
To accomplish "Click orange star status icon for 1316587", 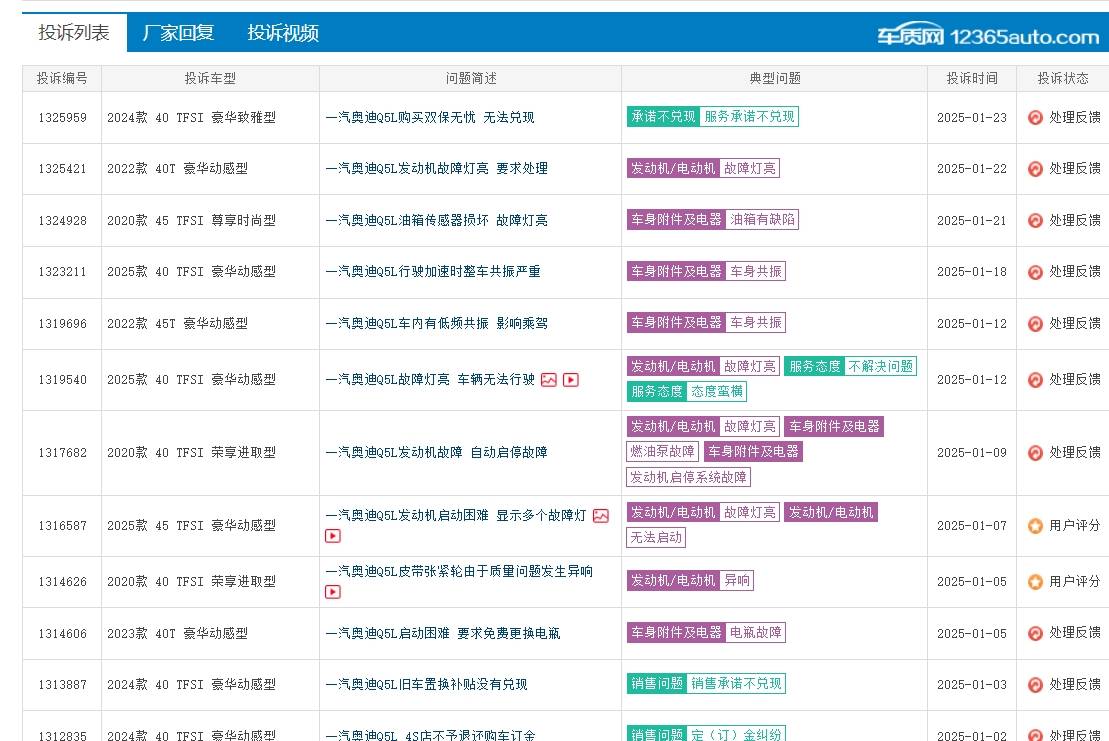I will [1035, 525].
